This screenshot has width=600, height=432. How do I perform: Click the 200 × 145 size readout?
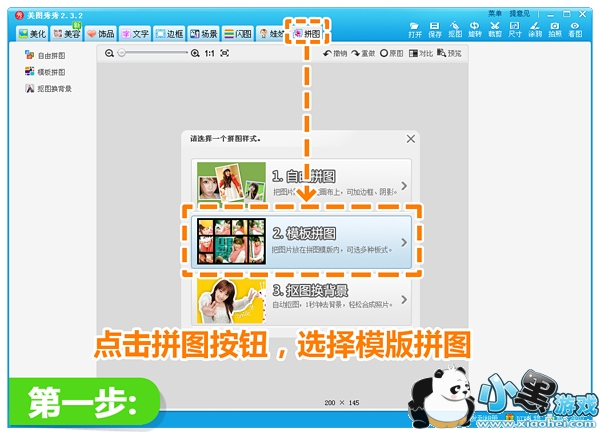click(x=342, y=403)
